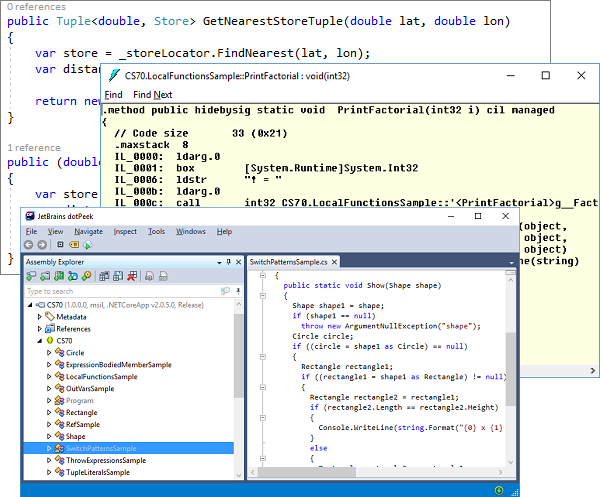
Task: Select ExpressionBodiedMemberSample in the tree
Action: pyautogui.click(x=119, y=365)
